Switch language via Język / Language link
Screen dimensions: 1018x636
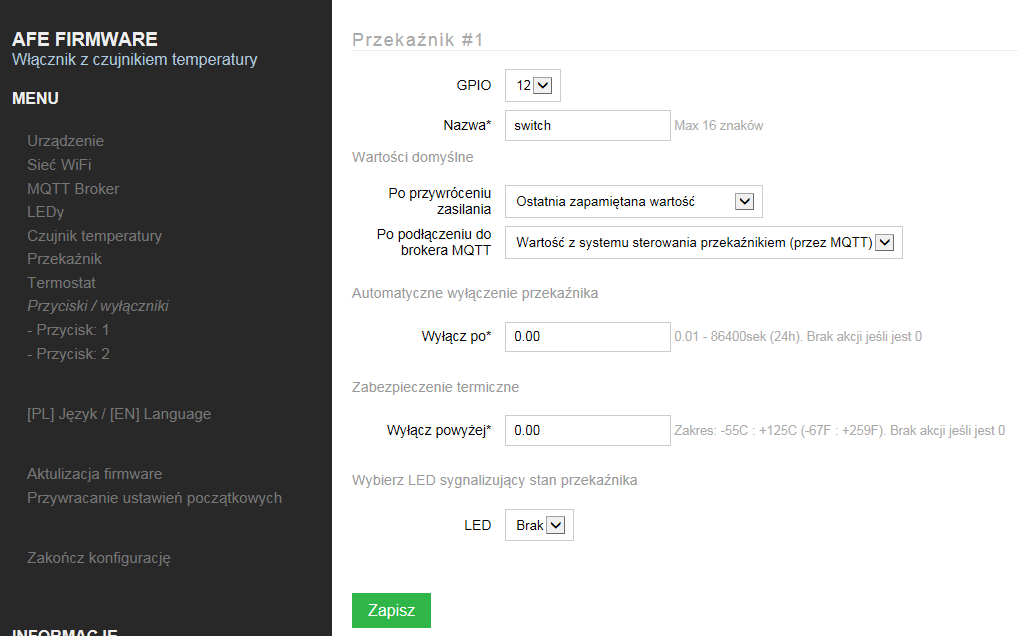pyautogui.click(x=119, y=414)
